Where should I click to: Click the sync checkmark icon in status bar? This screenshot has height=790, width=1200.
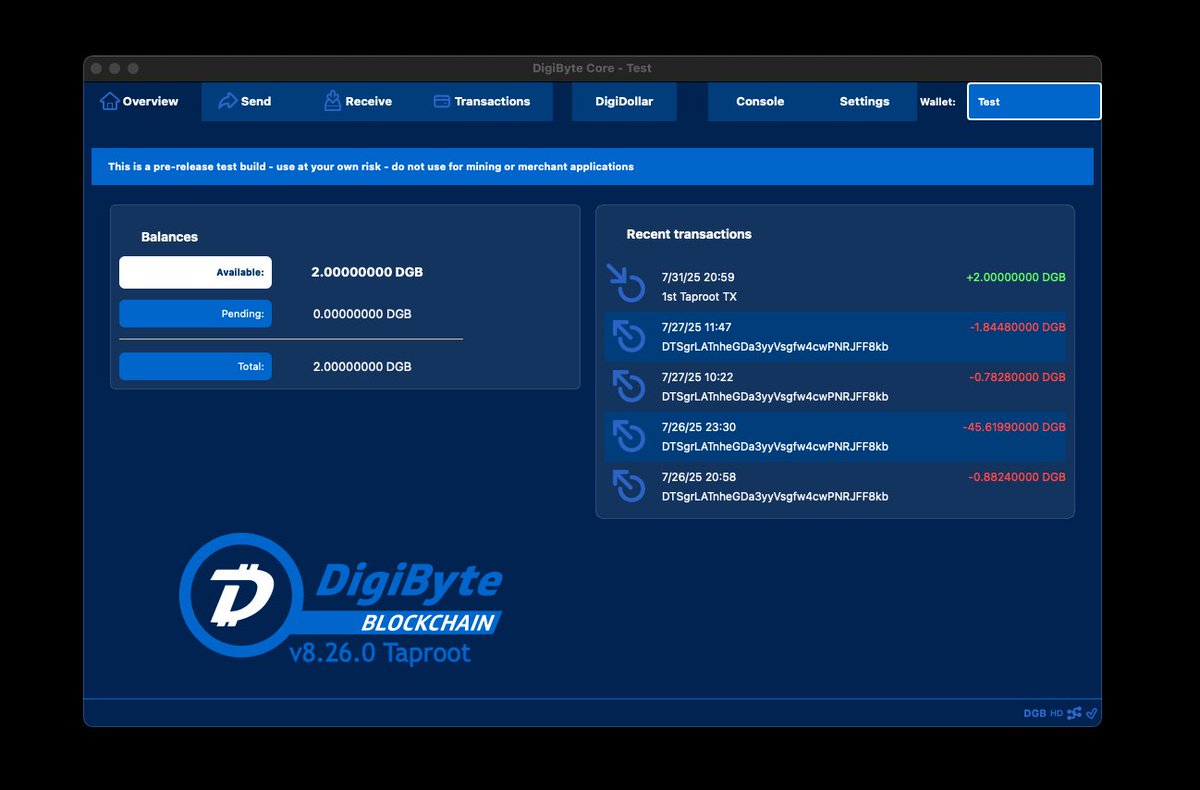coord(1091,713)
